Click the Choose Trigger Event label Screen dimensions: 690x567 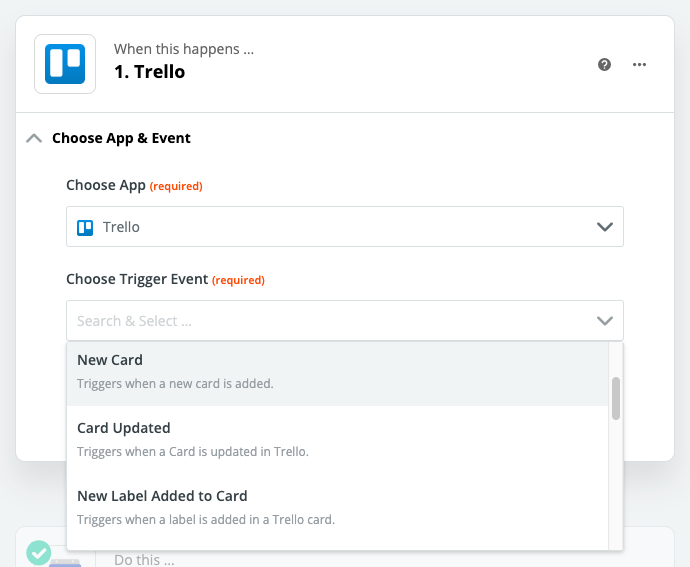coord(137,279)
